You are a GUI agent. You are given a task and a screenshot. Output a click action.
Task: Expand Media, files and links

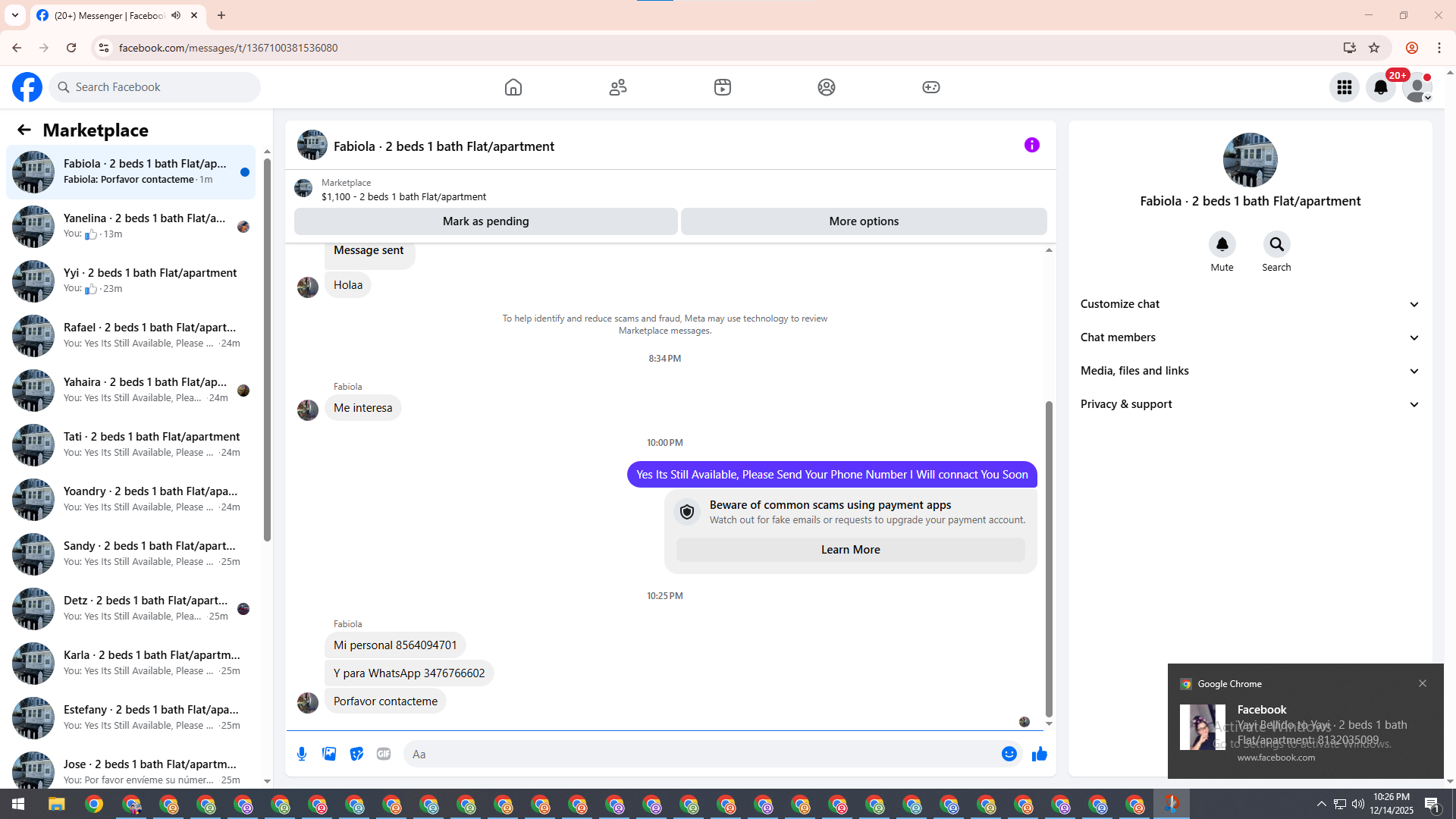pos(1250,371)
